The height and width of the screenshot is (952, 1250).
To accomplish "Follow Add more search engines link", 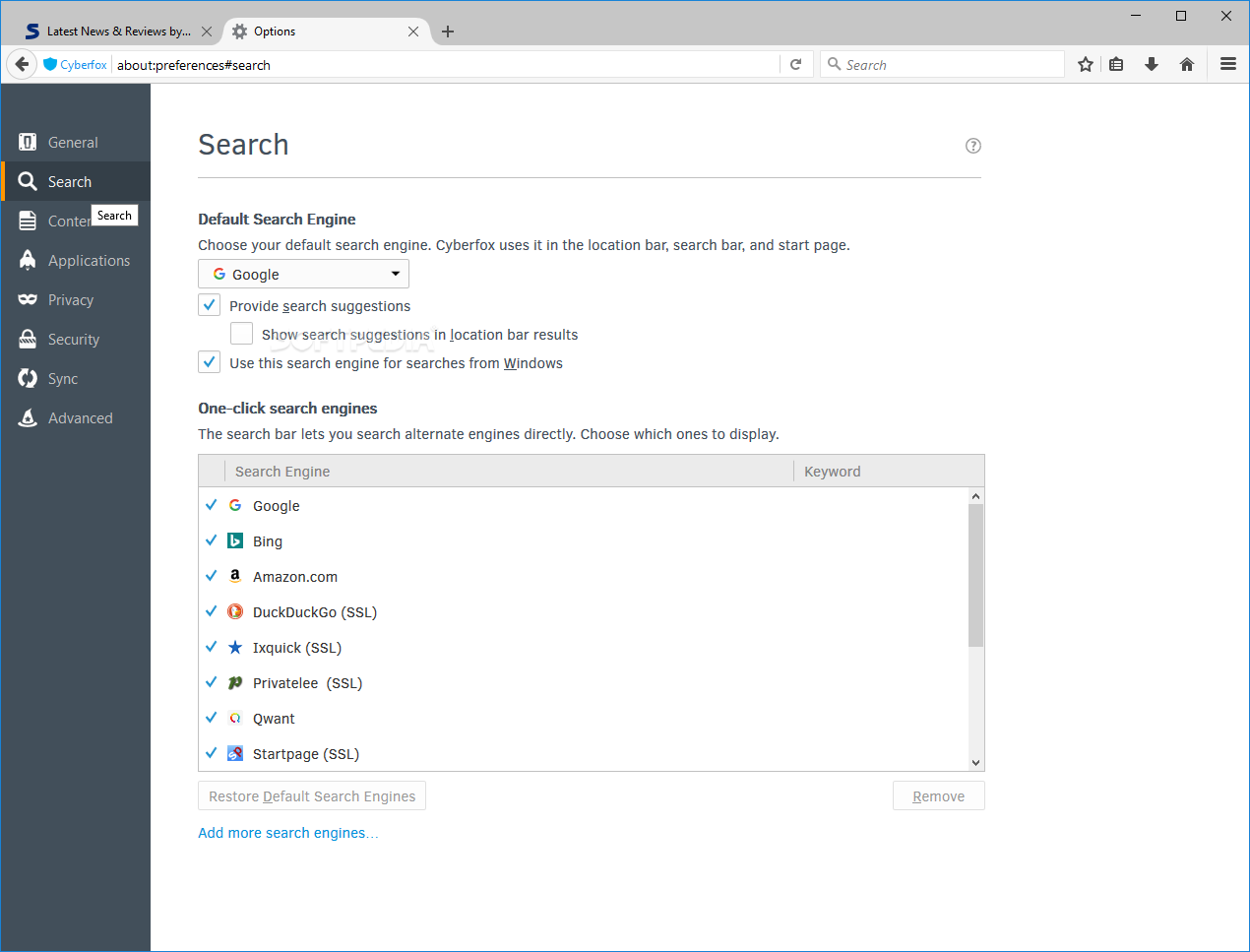I will (x=287, y=833).
